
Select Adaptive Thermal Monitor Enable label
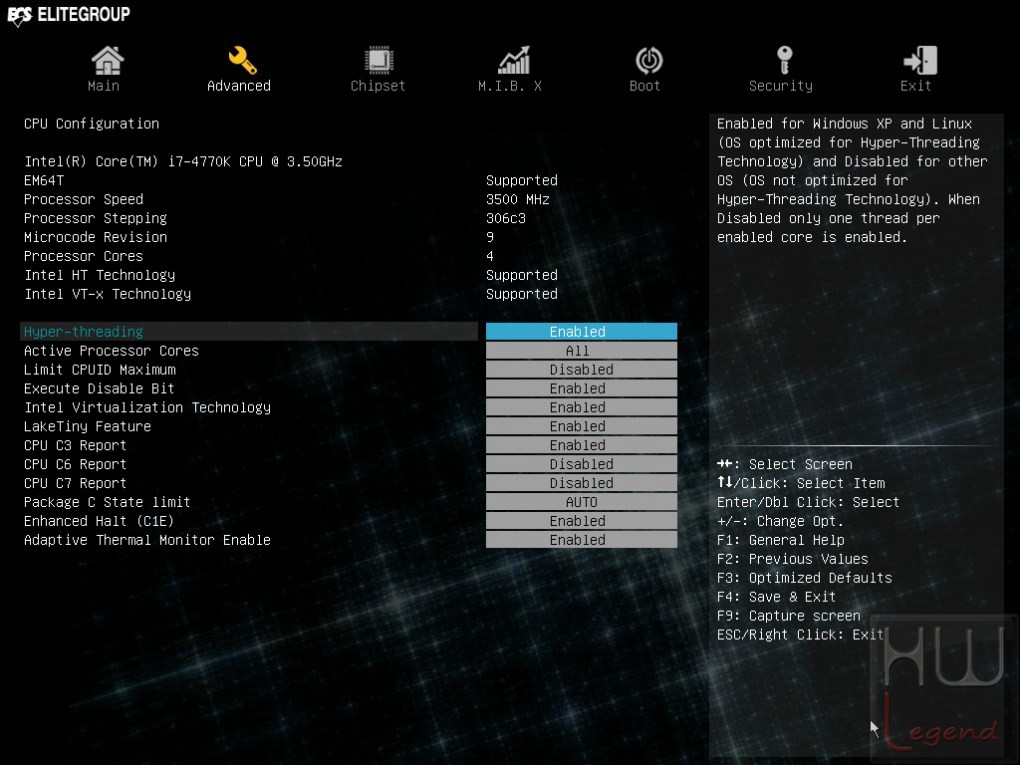147,539
